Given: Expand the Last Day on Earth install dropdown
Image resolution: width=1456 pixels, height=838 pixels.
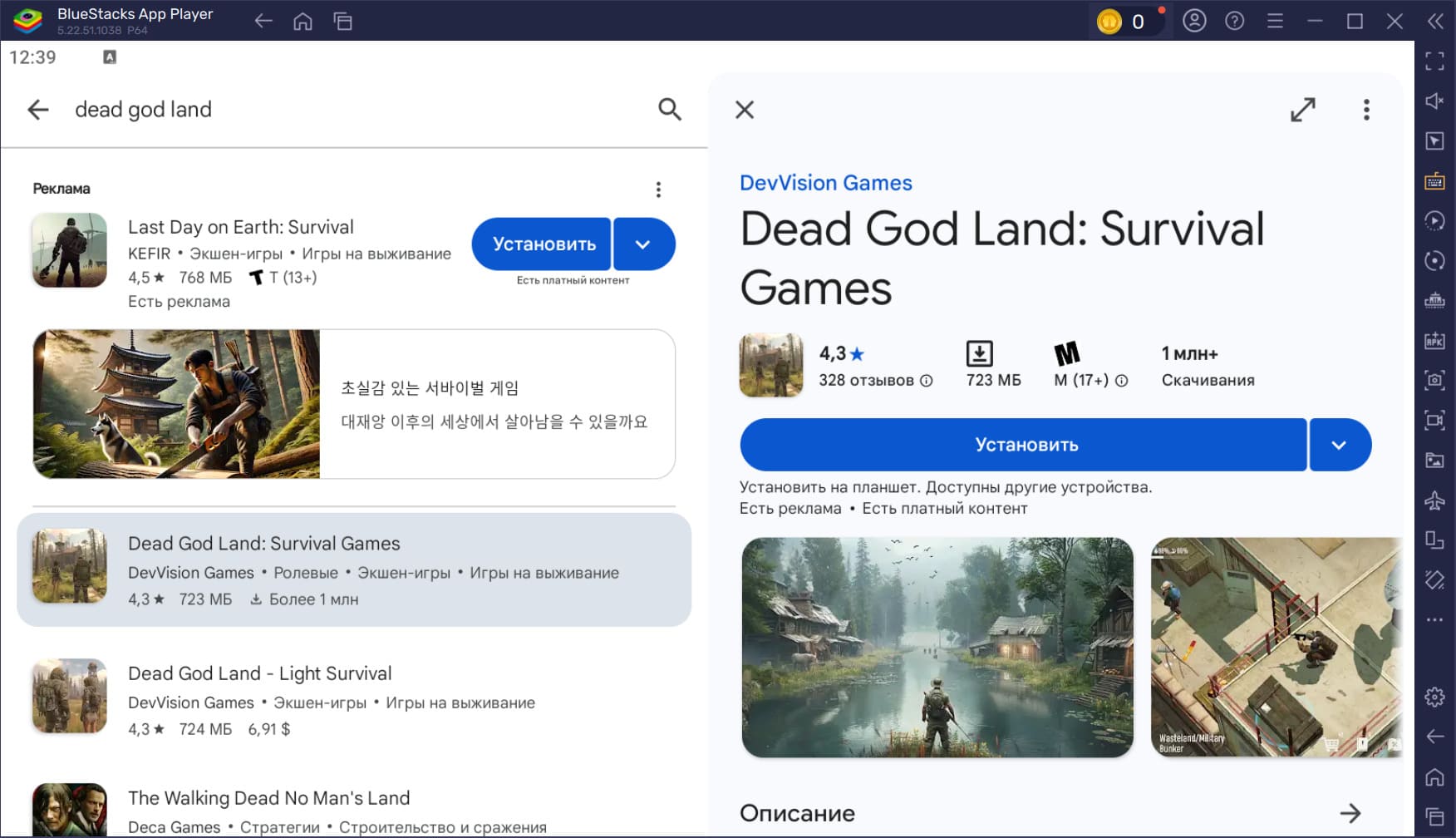Looking at the screenshot, I should [x=644, y=244].
